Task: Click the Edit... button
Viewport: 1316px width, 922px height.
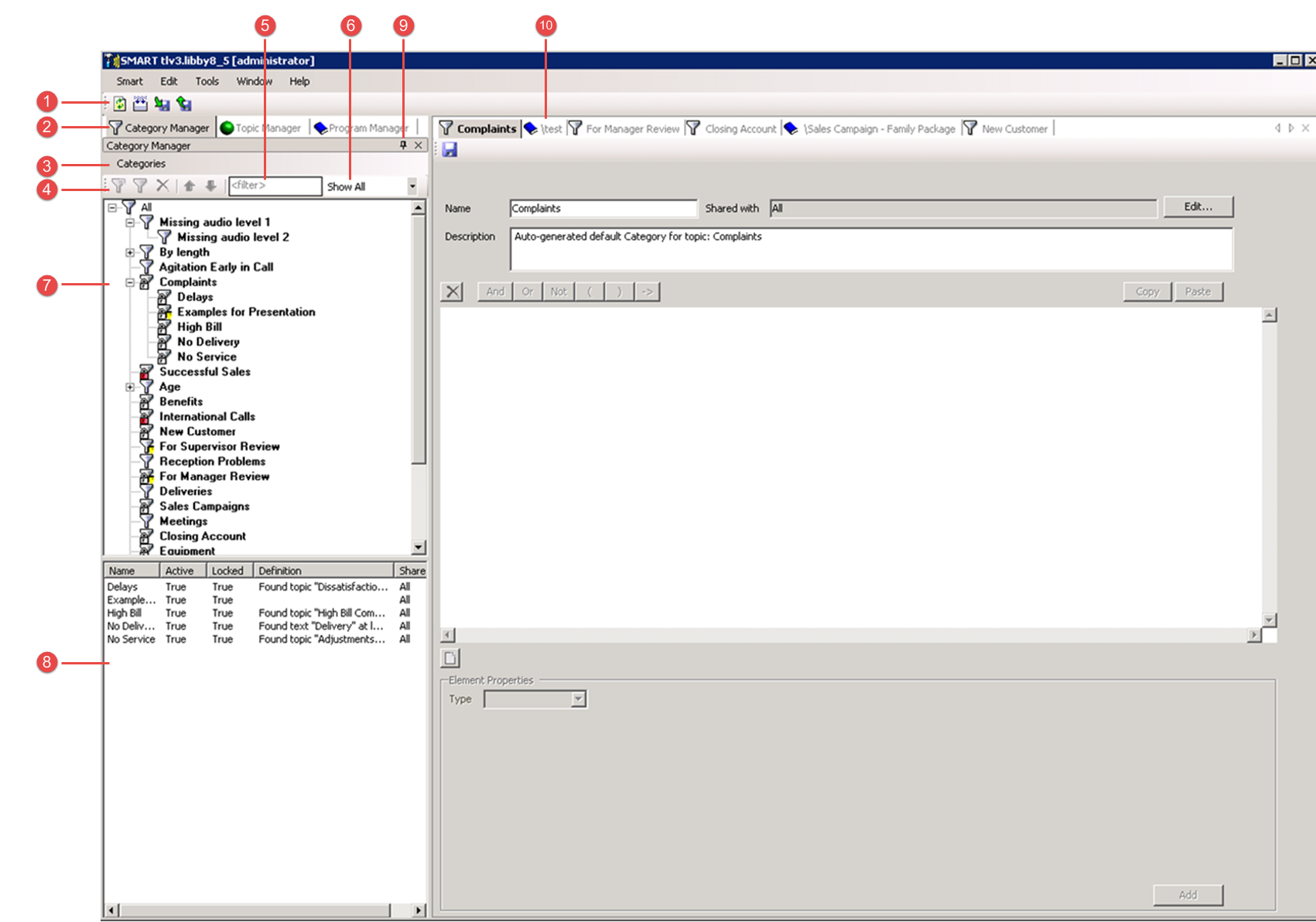Action: (1198, 207)
